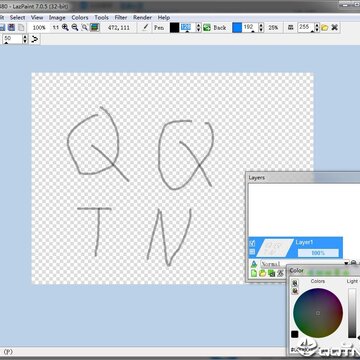The image size is (360, 360).
Task: Open the View menu
Action: tap(37, 17)
